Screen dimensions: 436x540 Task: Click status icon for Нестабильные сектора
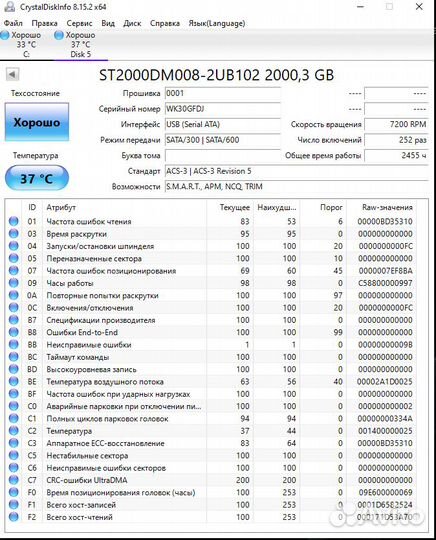(14, 455)
